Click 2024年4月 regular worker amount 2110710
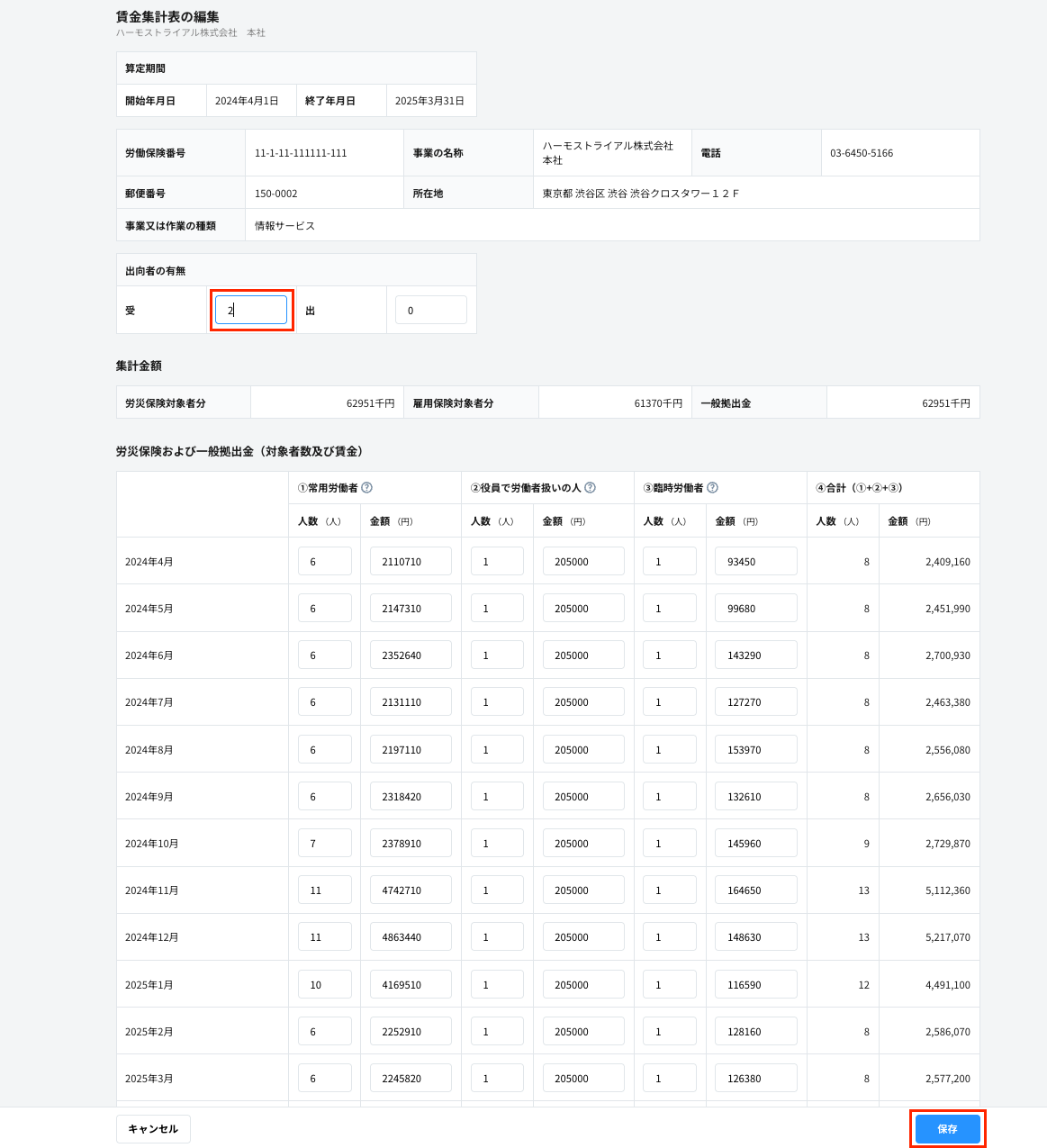Screen dimensions: 1047x1148 [x=411, y=561]
